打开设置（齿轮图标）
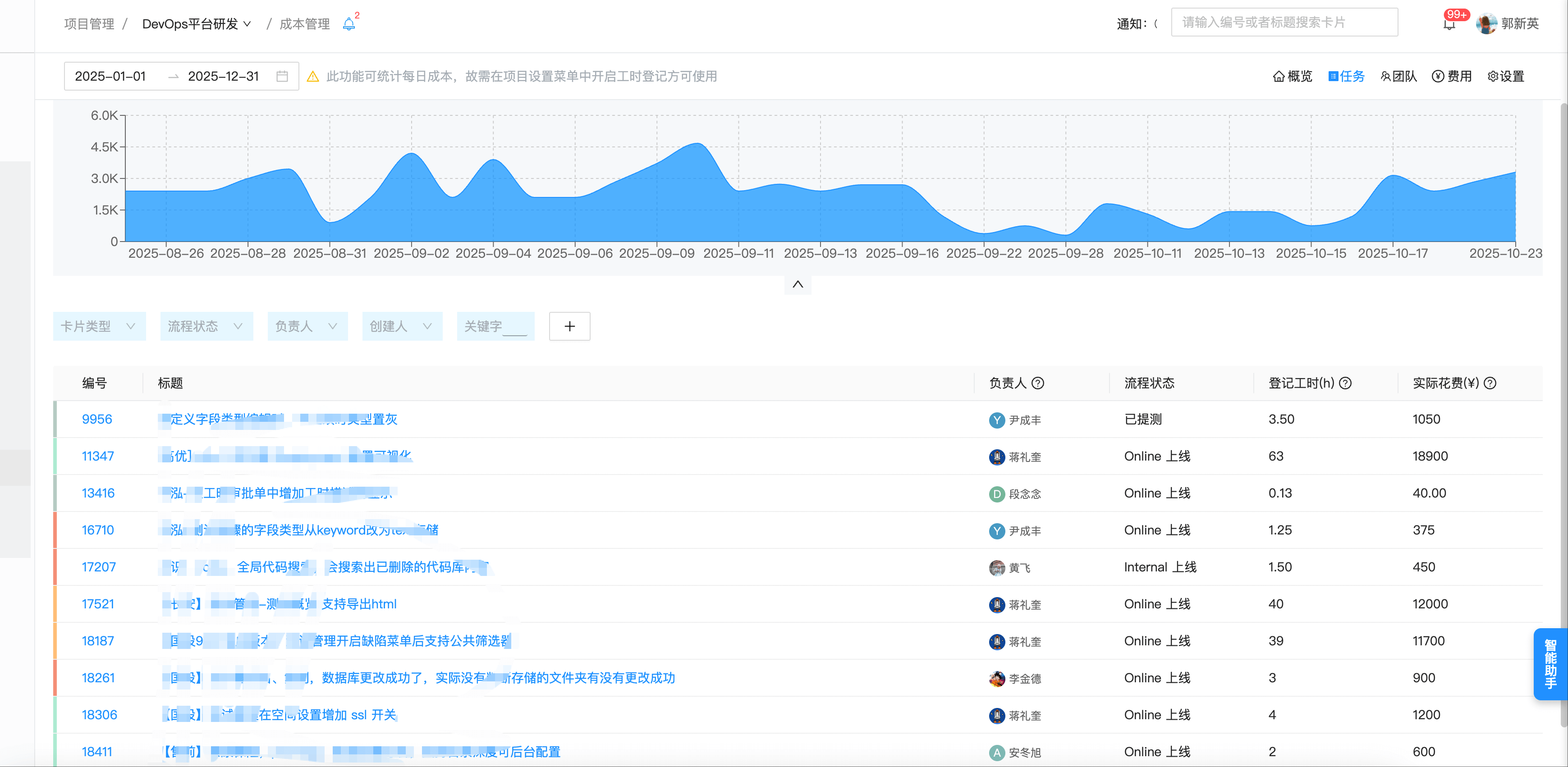 (x=1505, y=76)
